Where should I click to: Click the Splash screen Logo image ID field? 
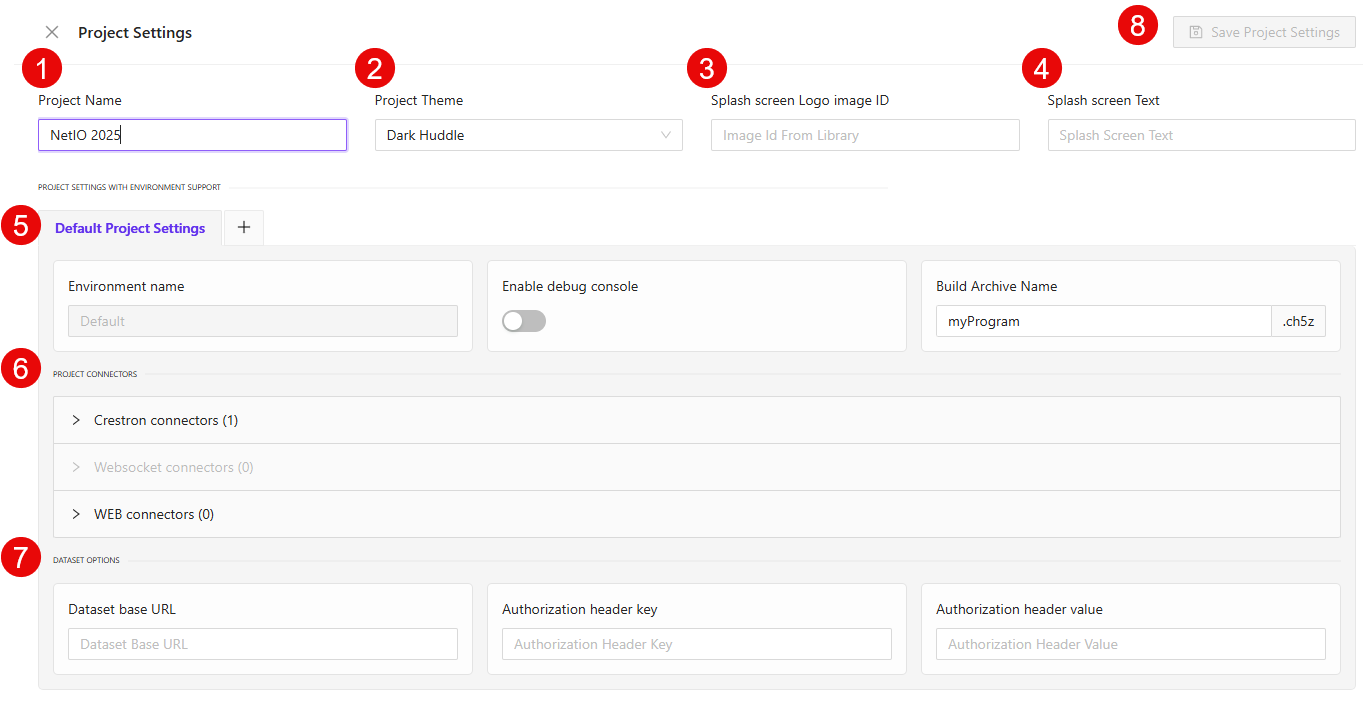coord(864,134)
